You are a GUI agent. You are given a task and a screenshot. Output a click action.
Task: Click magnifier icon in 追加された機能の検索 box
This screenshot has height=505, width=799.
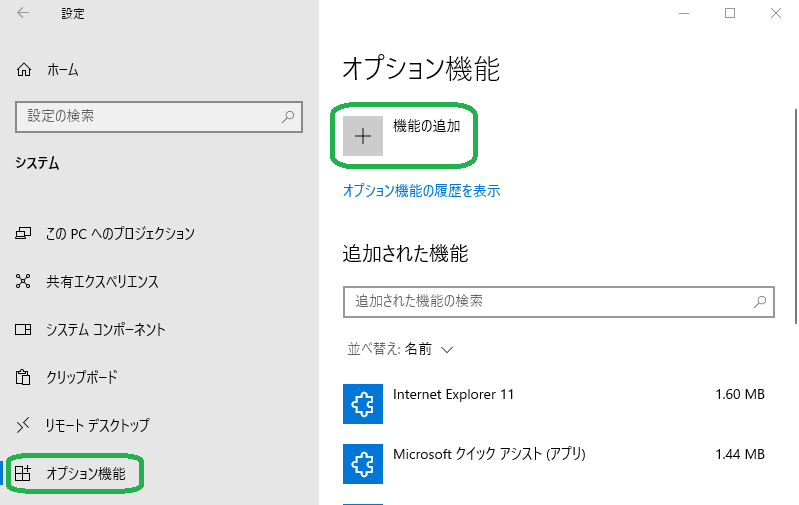(x=760, y=302)
